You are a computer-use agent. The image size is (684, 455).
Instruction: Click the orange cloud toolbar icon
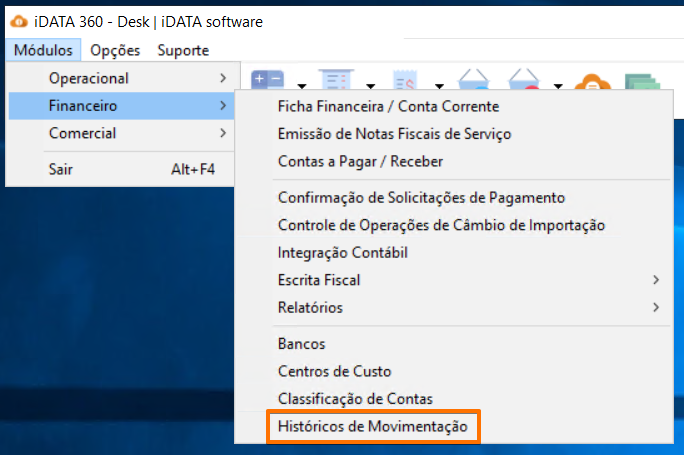click(x=592, y=81)
